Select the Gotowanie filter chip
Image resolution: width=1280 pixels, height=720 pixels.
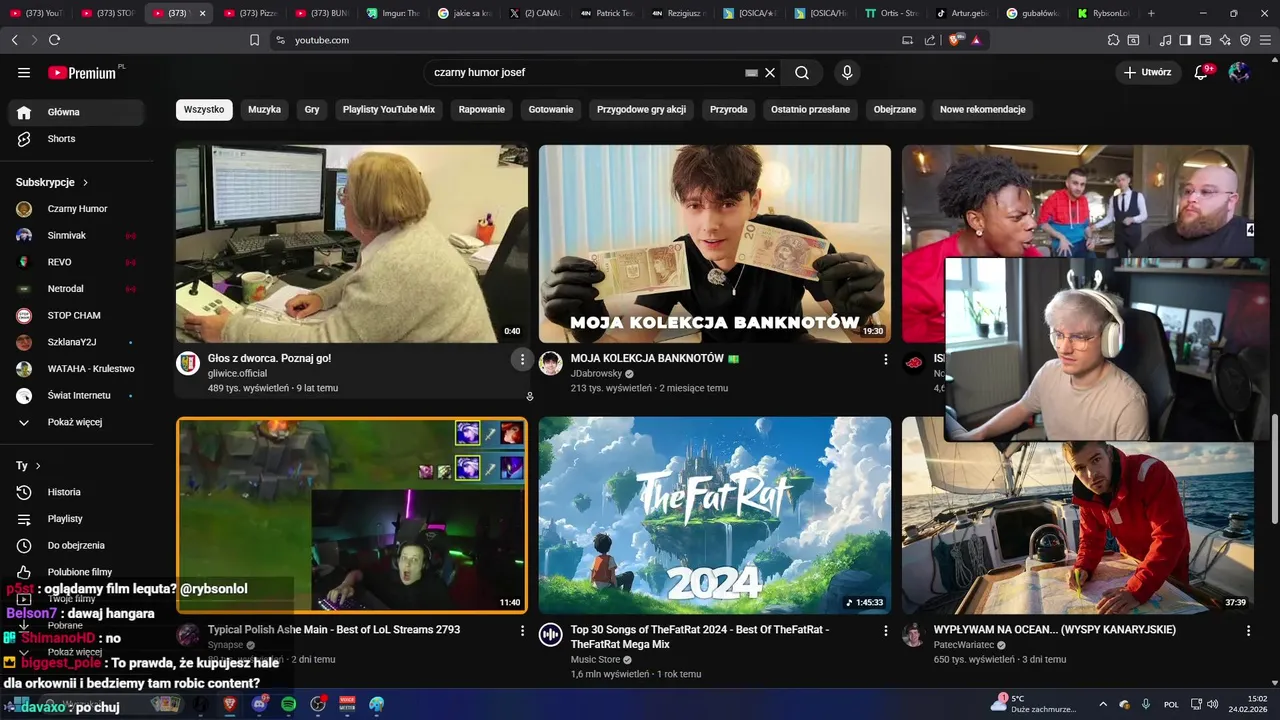pos(551,109)
